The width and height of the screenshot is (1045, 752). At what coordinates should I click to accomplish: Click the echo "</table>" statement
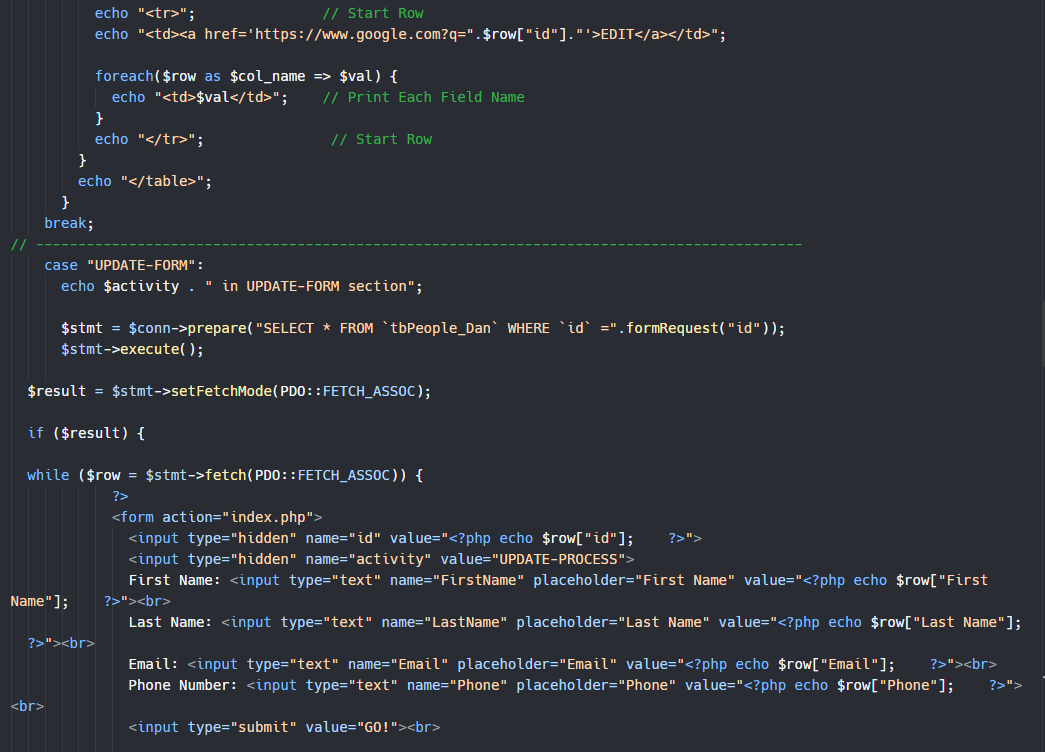145,182
